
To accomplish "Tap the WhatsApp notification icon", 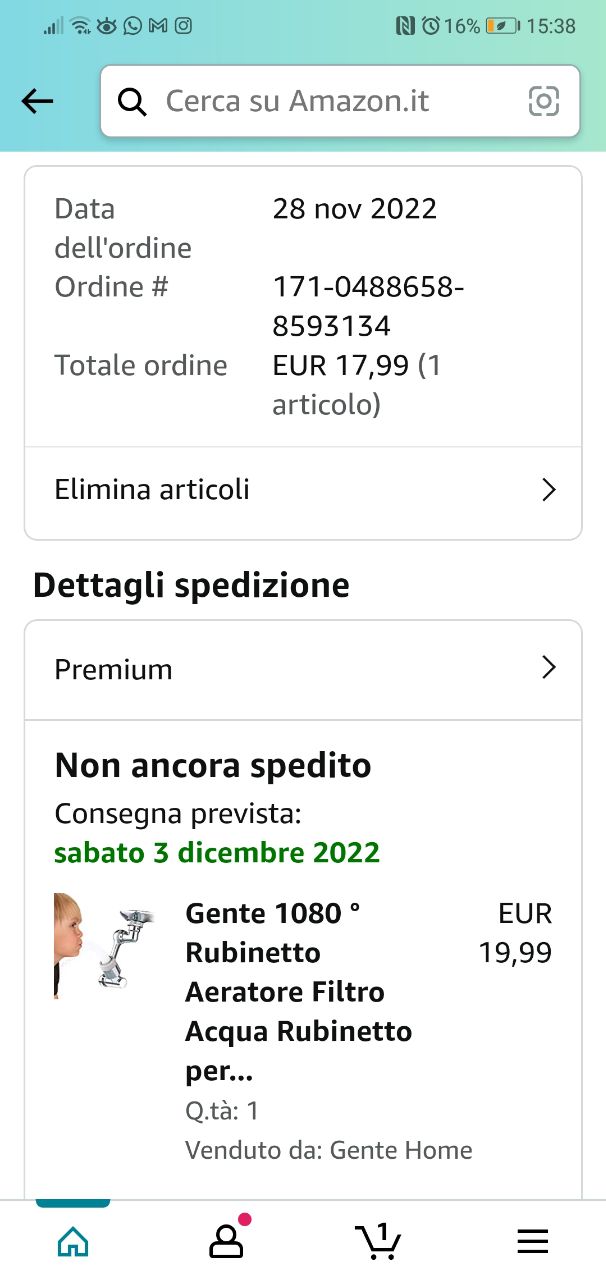I will (x=132, y=27).
